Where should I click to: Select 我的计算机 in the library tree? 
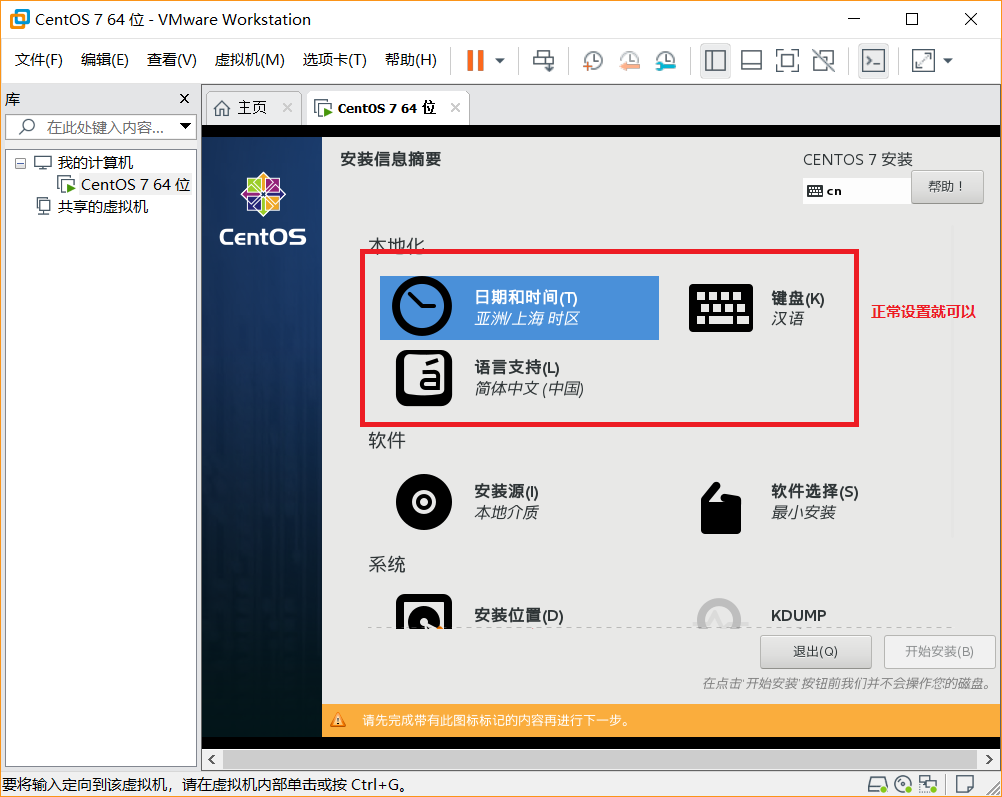[x=95, y=162]
